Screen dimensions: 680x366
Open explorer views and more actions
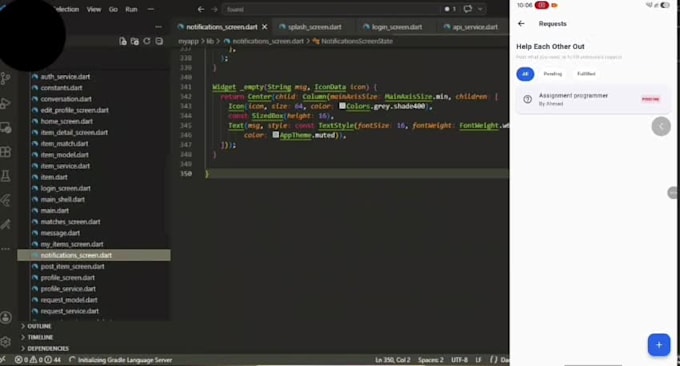158,27
